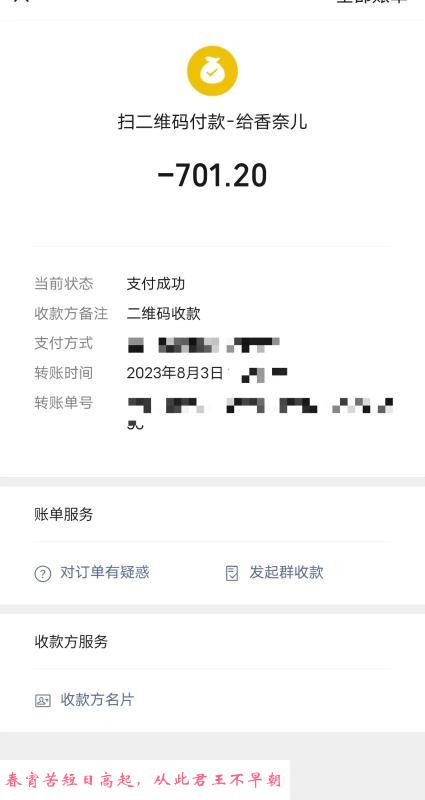Start a group collection via 发起群收款
425x800 pixels.
pyautogui.click(x=286, y=572)
